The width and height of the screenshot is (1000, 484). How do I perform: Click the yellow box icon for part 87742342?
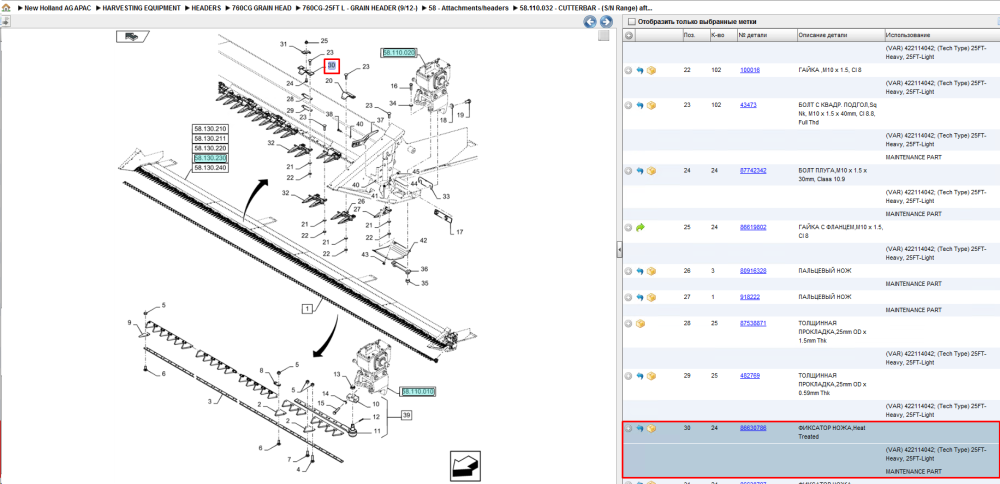pyautogui.click(x=651, y=171)
